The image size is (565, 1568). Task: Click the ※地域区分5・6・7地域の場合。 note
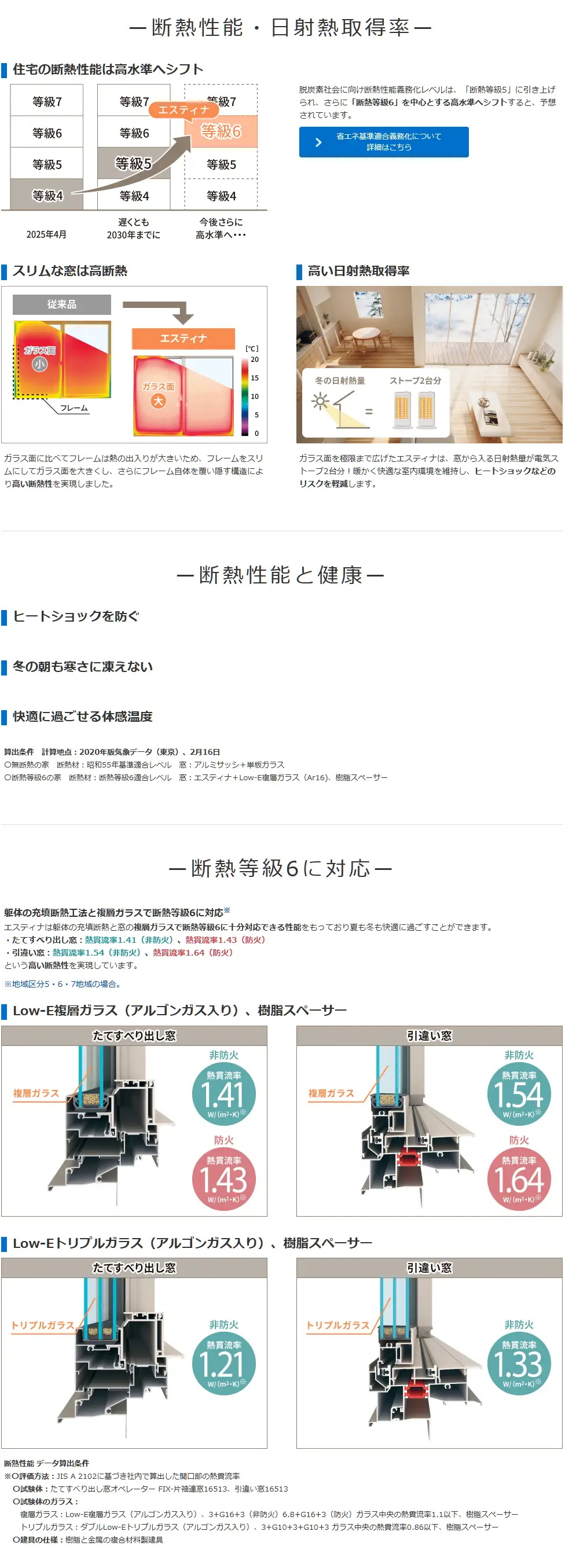(x=63, y=984)
